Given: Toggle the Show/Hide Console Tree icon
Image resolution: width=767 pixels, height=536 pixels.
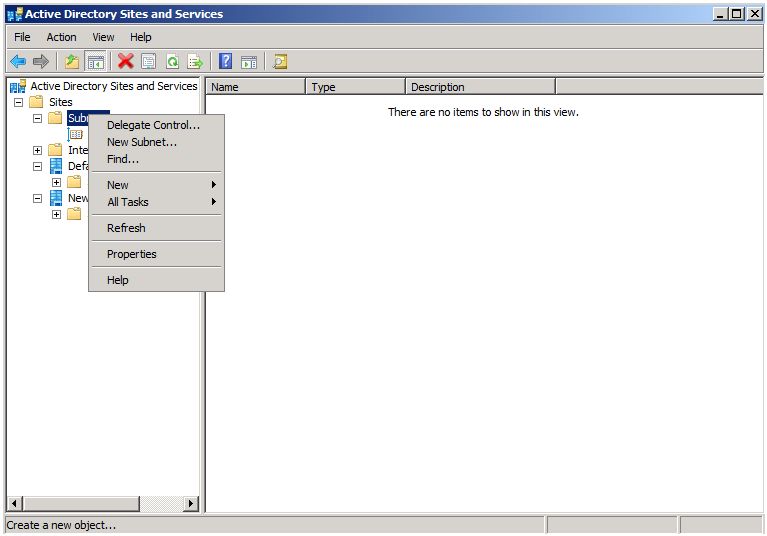Looking at the screenshot, I should (x=95, y=62).
